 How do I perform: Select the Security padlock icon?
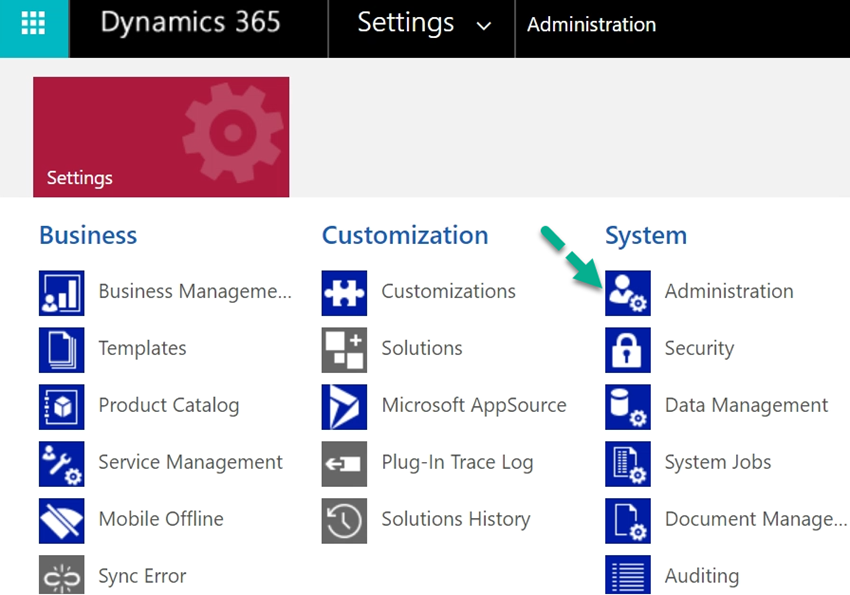pos(628,348)
